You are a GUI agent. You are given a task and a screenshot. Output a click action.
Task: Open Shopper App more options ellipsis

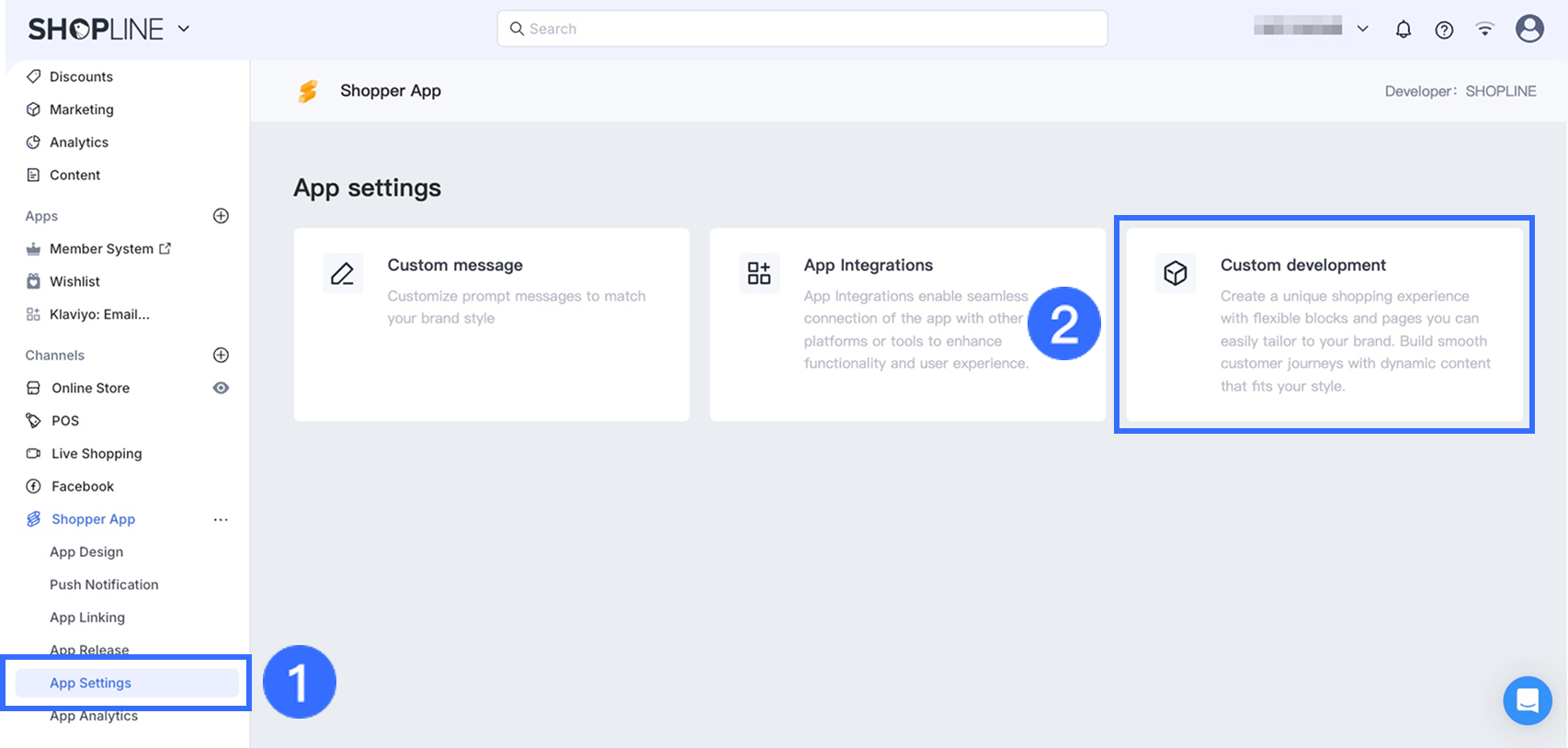point(221,519)
